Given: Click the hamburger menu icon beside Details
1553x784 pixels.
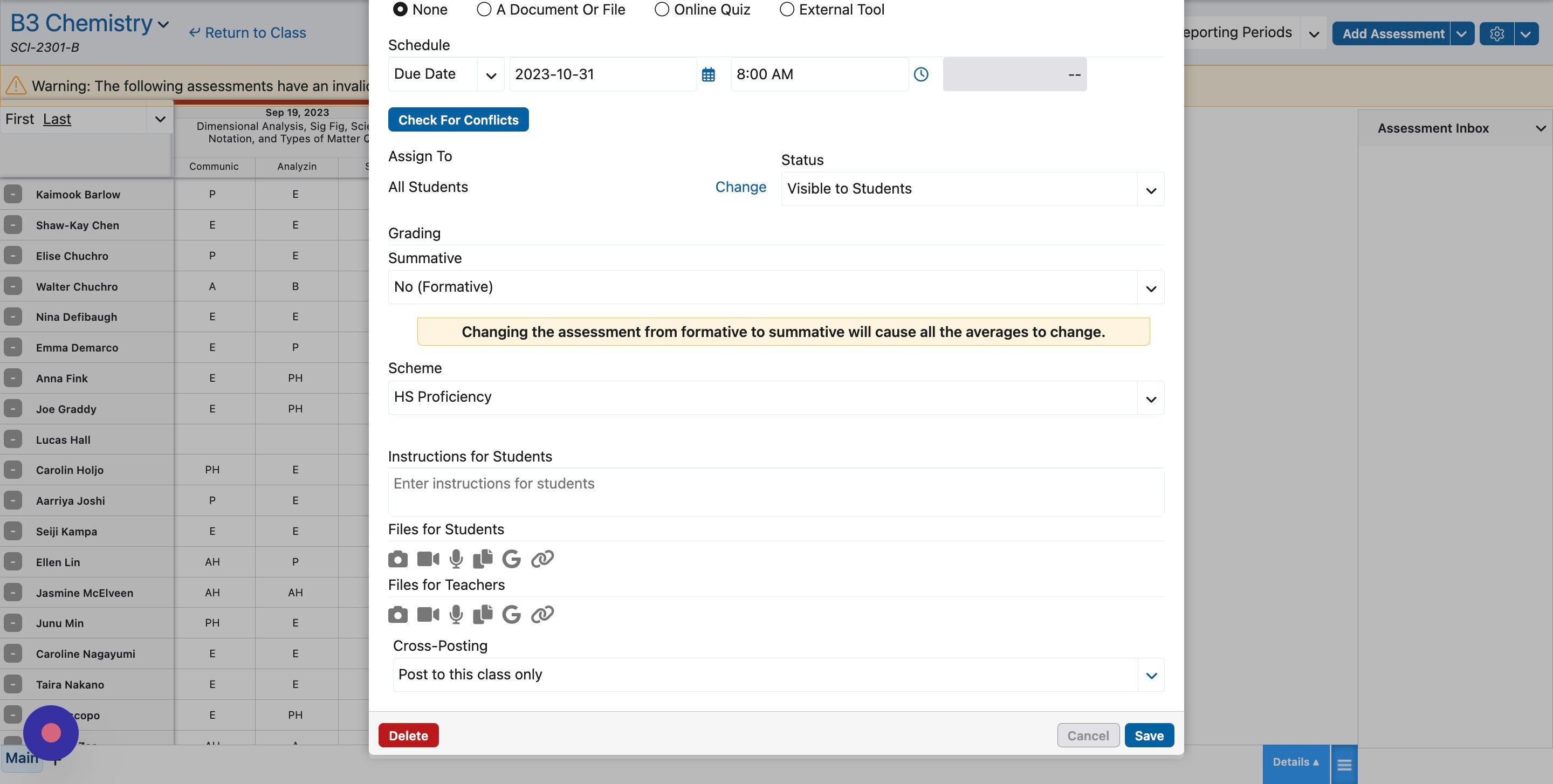Looking at the screenshot, I should click(x=1344, y=765).
